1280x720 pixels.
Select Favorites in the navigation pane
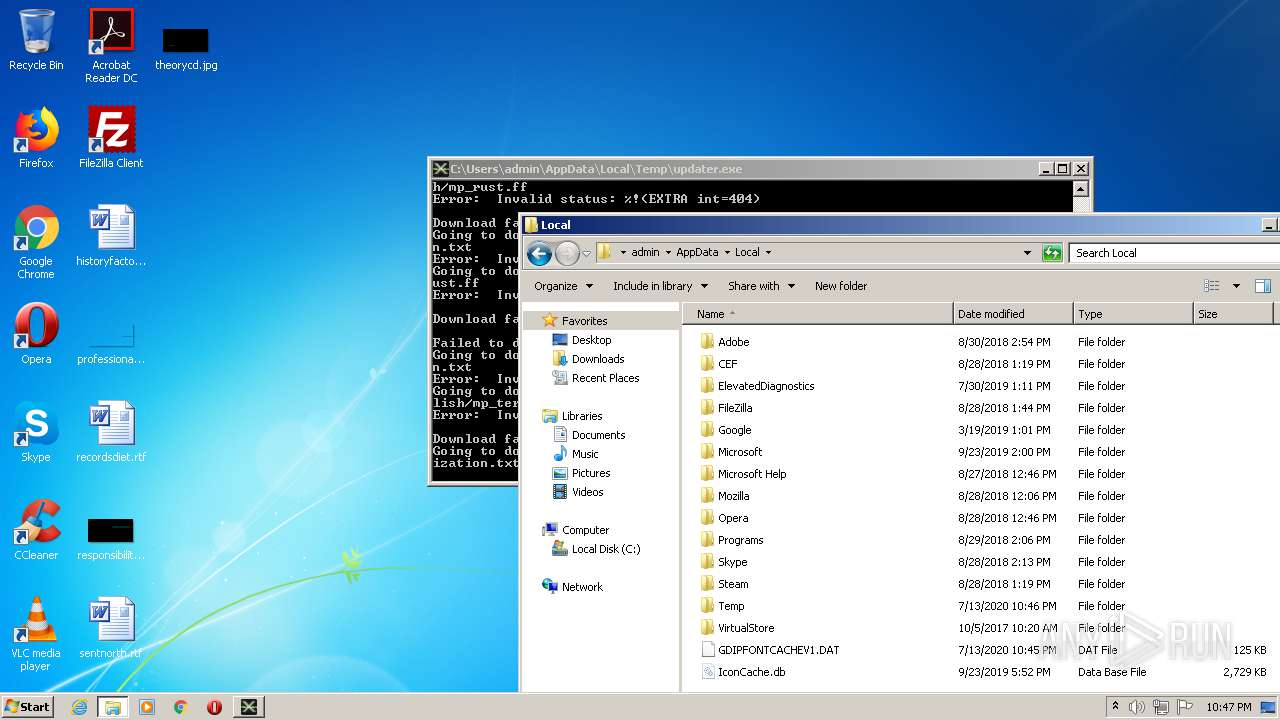[584, 321]
